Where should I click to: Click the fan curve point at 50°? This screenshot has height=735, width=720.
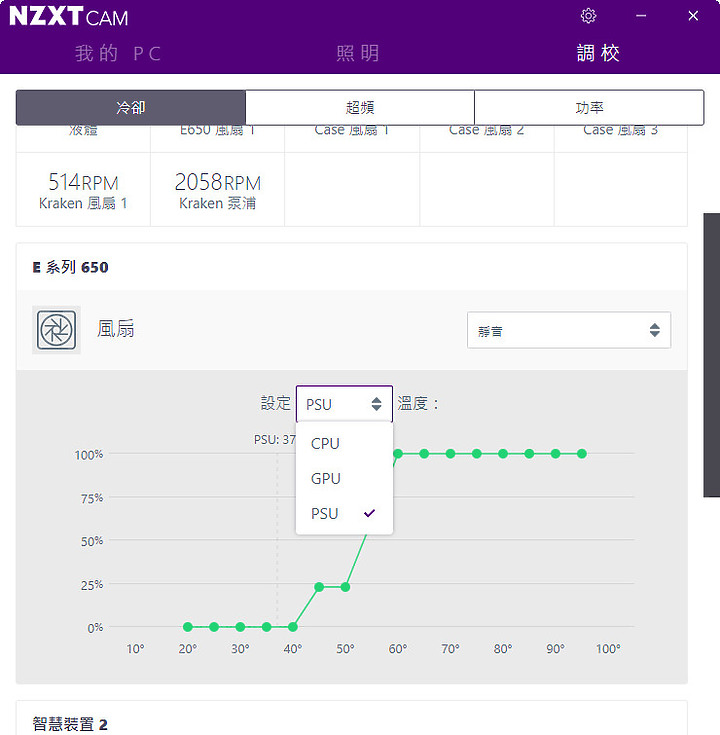pos(345,587)
